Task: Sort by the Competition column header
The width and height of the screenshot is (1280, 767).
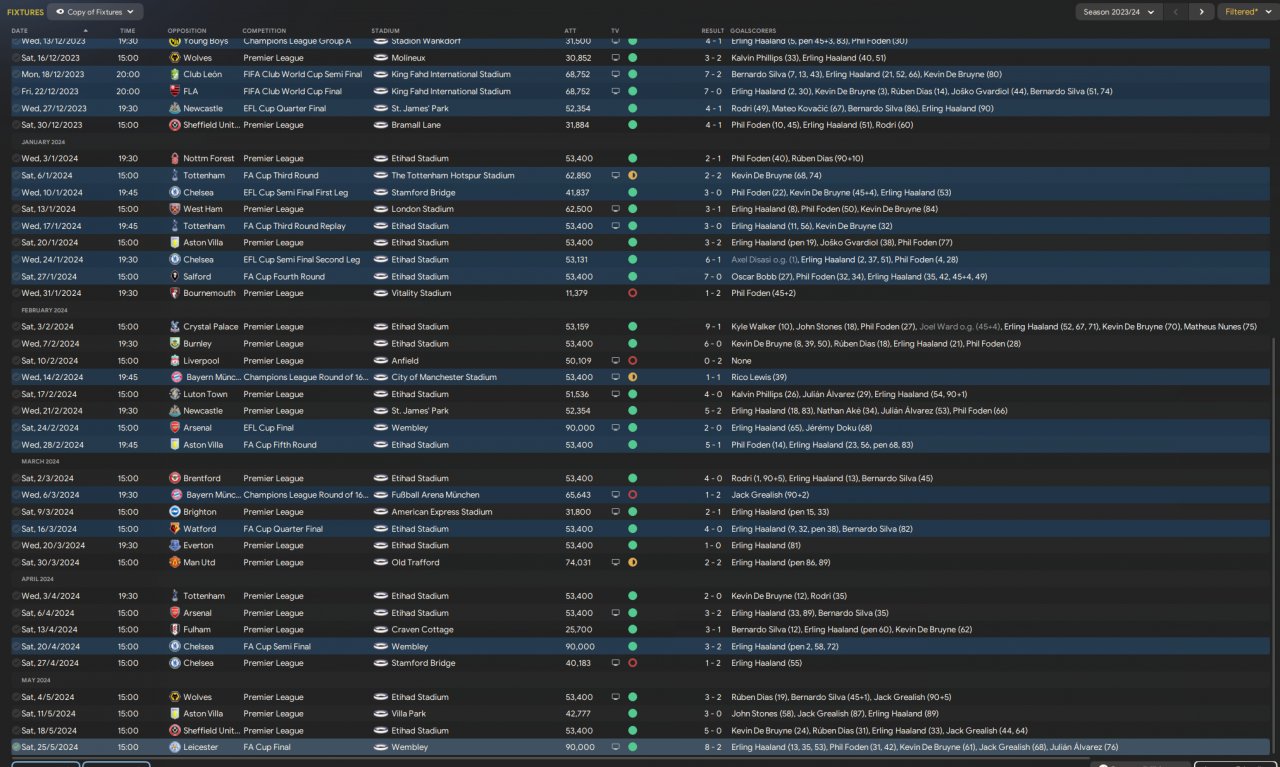Action: 264,31
